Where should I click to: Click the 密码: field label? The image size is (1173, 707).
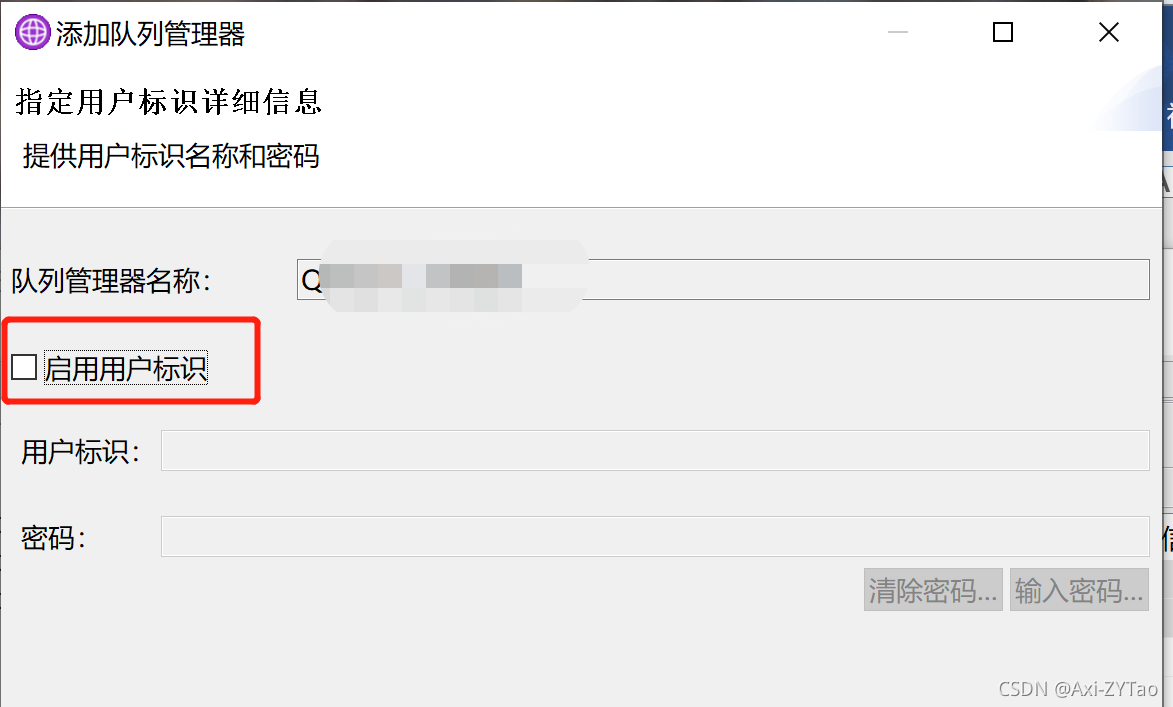click(54, 538)
